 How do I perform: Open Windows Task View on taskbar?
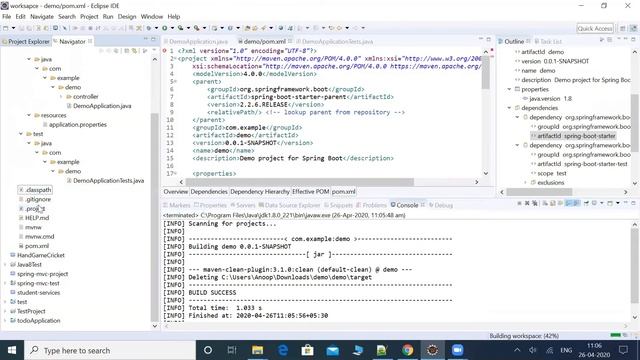coord(232,350)
